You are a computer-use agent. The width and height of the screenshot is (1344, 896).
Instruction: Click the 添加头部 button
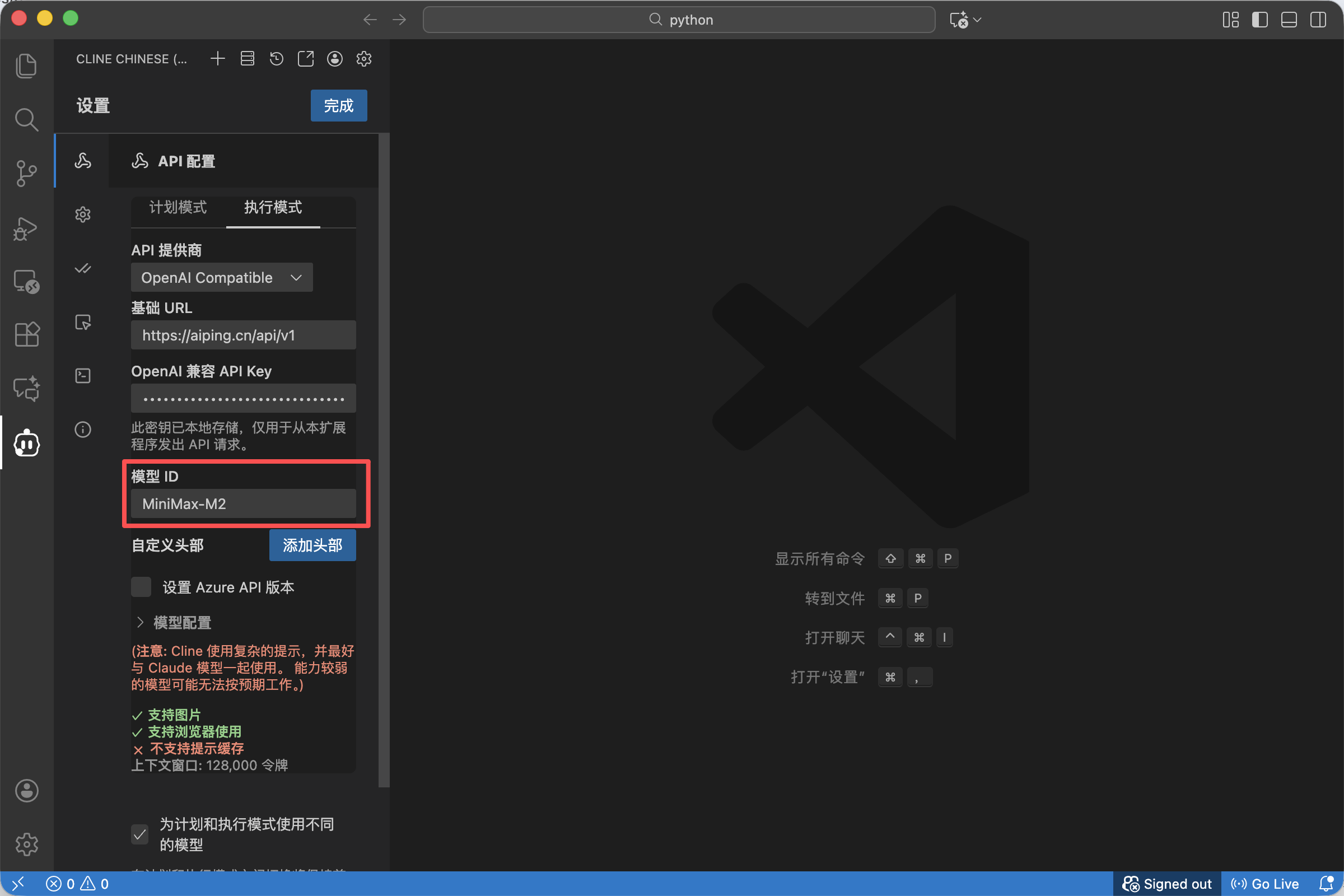coord(312,545)
